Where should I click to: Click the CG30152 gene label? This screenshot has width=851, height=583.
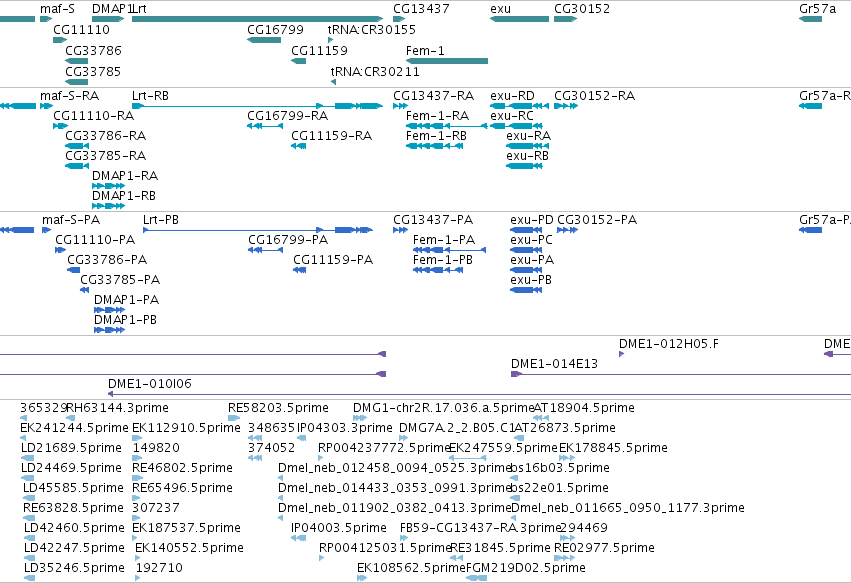click(x=582, y=9)
